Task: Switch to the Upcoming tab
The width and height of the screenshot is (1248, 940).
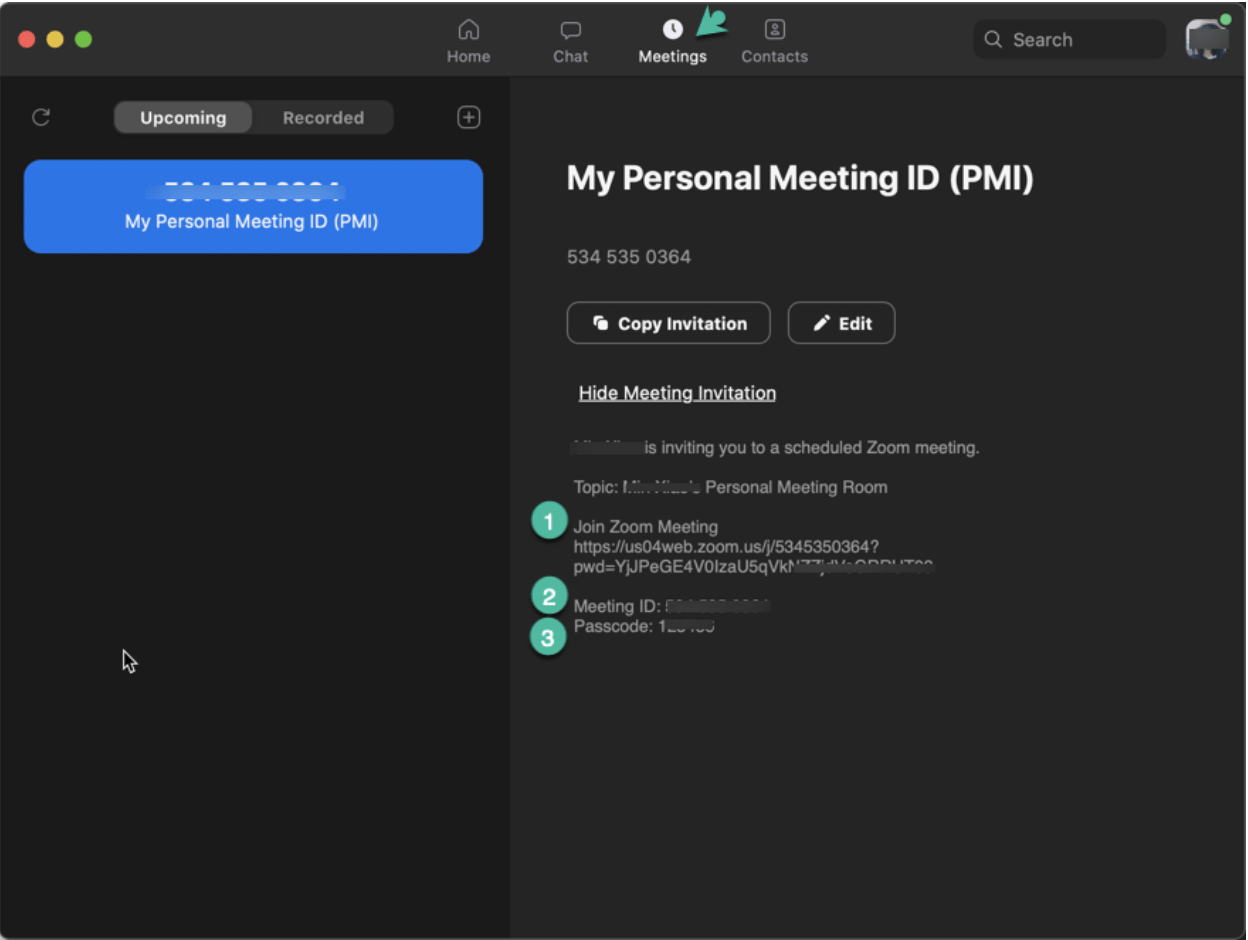Action: point(182,117)
